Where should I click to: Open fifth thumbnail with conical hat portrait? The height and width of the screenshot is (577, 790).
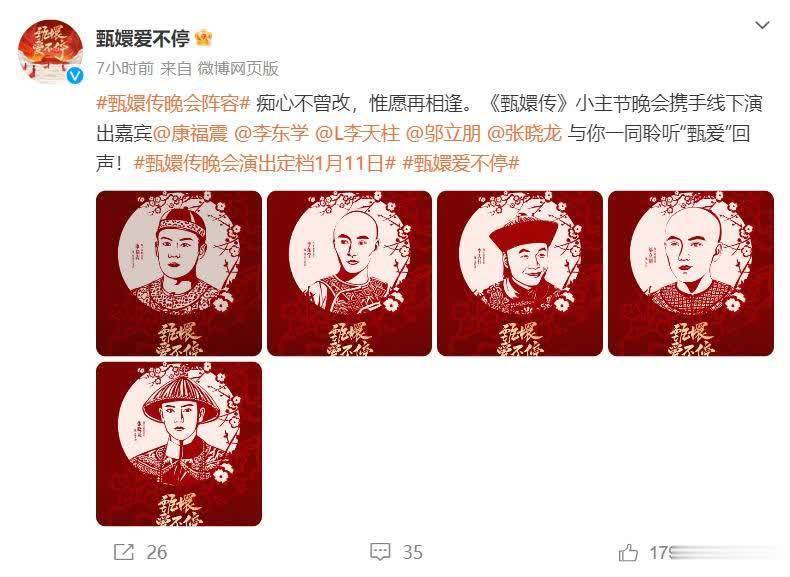tap(179, 443)
